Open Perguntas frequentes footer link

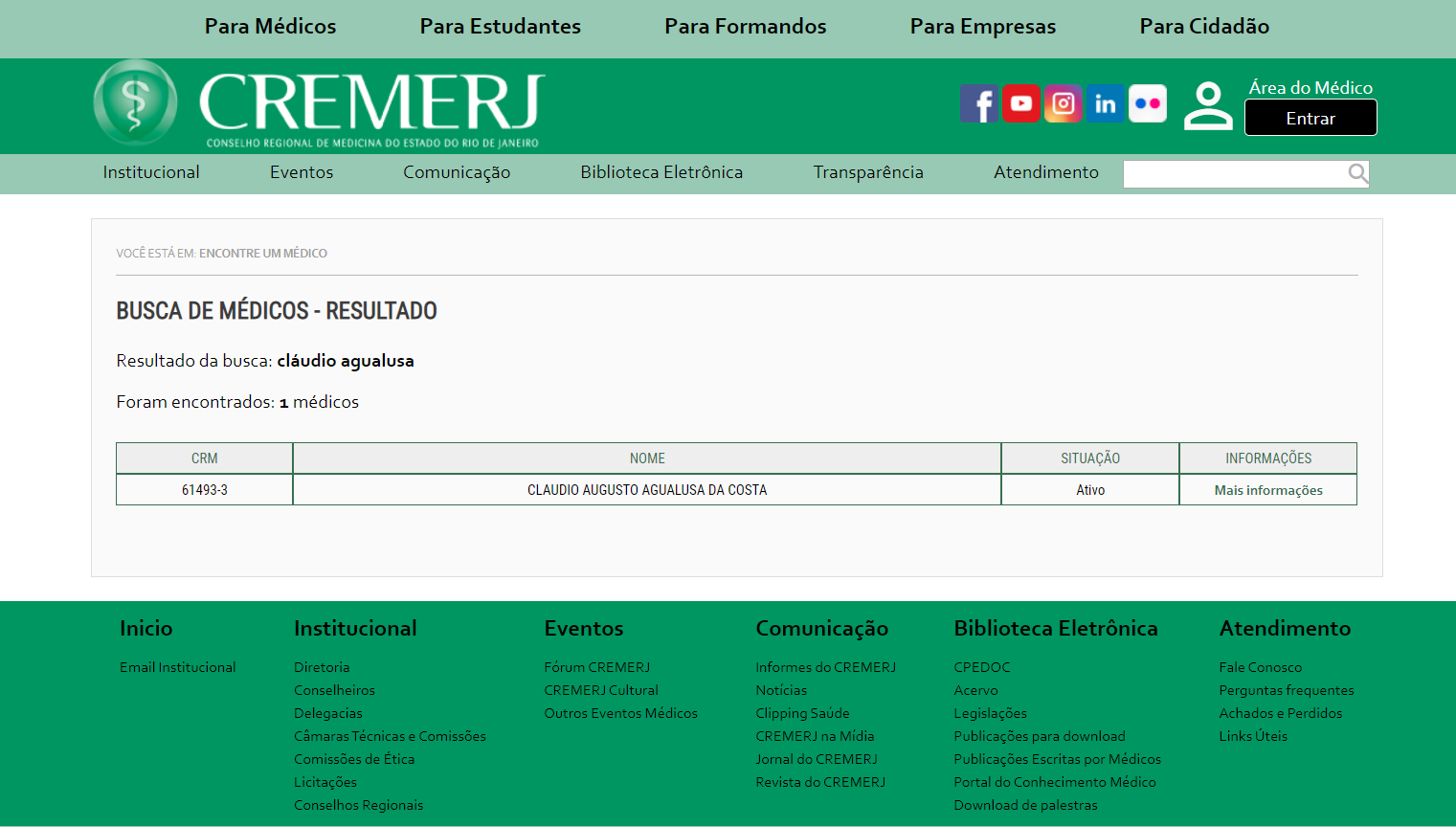pyautogui.click(x=1287, y=690)
